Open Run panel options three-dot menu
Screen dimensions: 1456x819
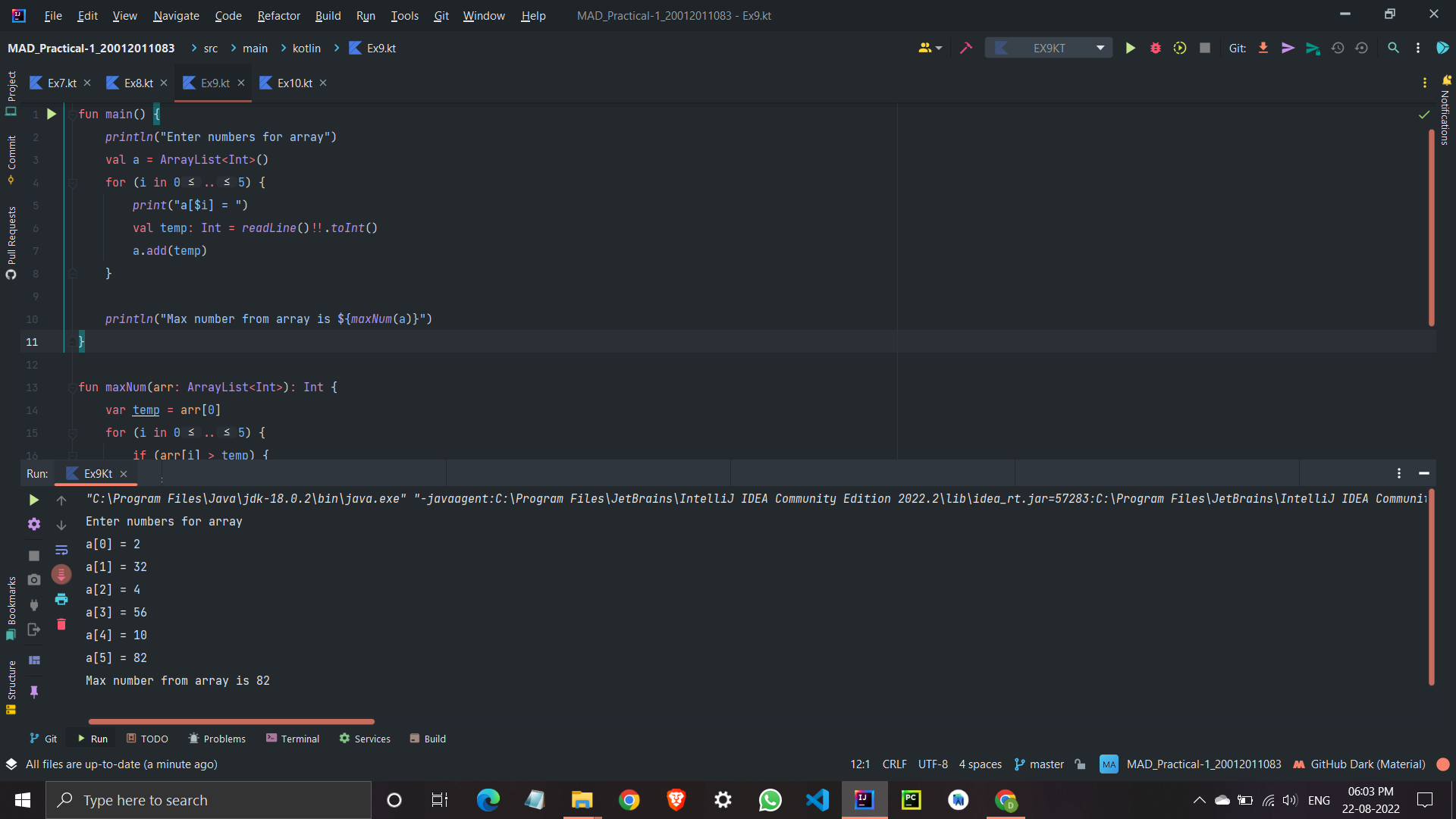1398,473
